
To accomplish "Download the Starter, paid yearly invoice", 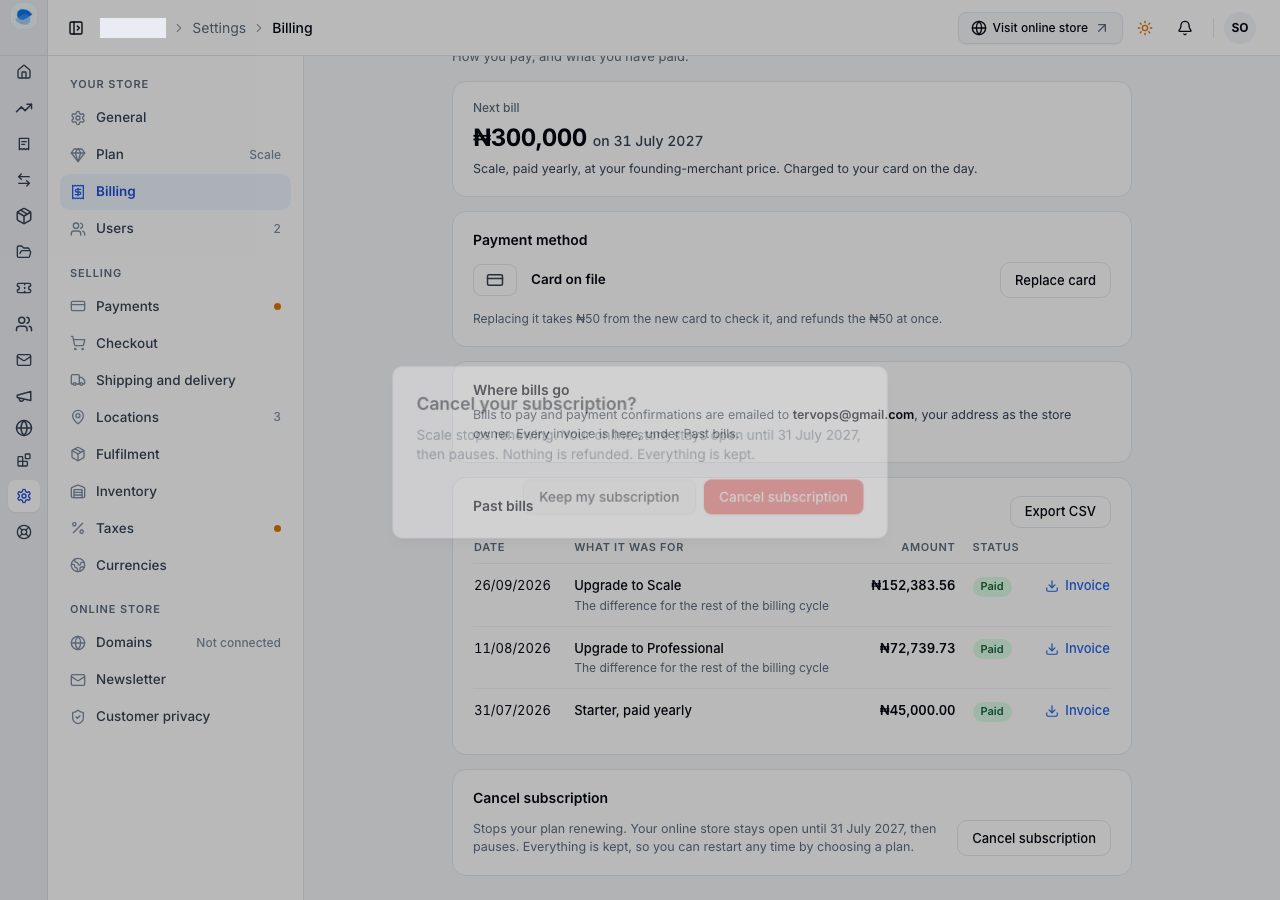I will [x=1077, y=711].
